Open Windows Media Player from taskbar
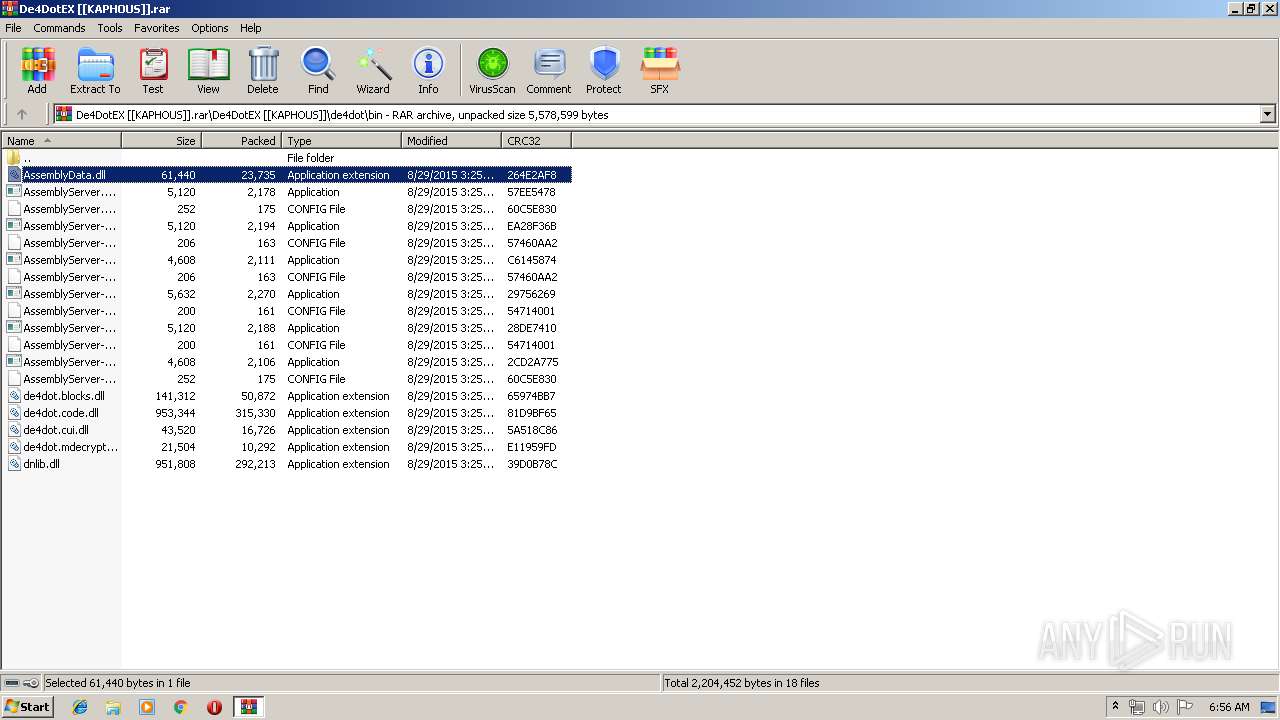Image resolution: width=1280 pixels, height=720 pixels. coord(147,707)
